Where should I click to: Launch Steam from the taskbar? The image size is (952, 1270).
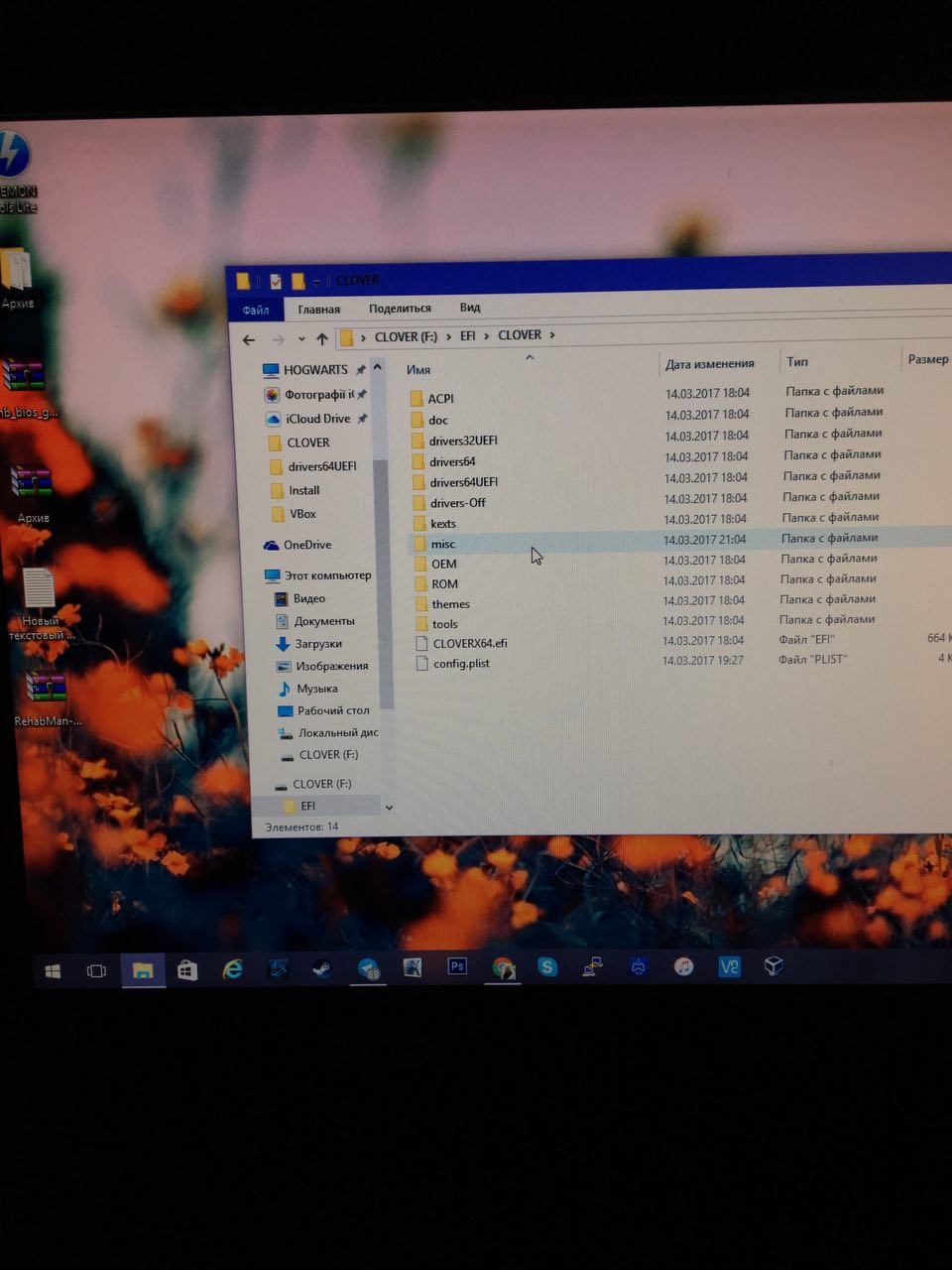point(321,968)
